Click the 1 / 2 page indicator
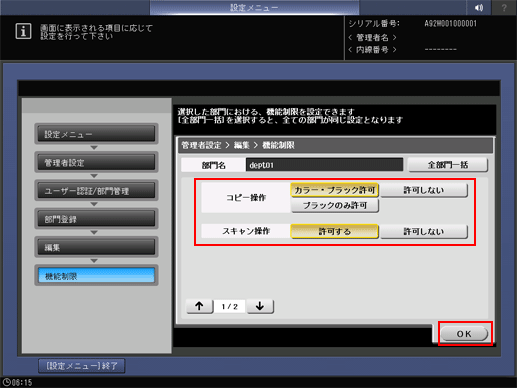Viewport: 517px width, 388px height. 230,306
